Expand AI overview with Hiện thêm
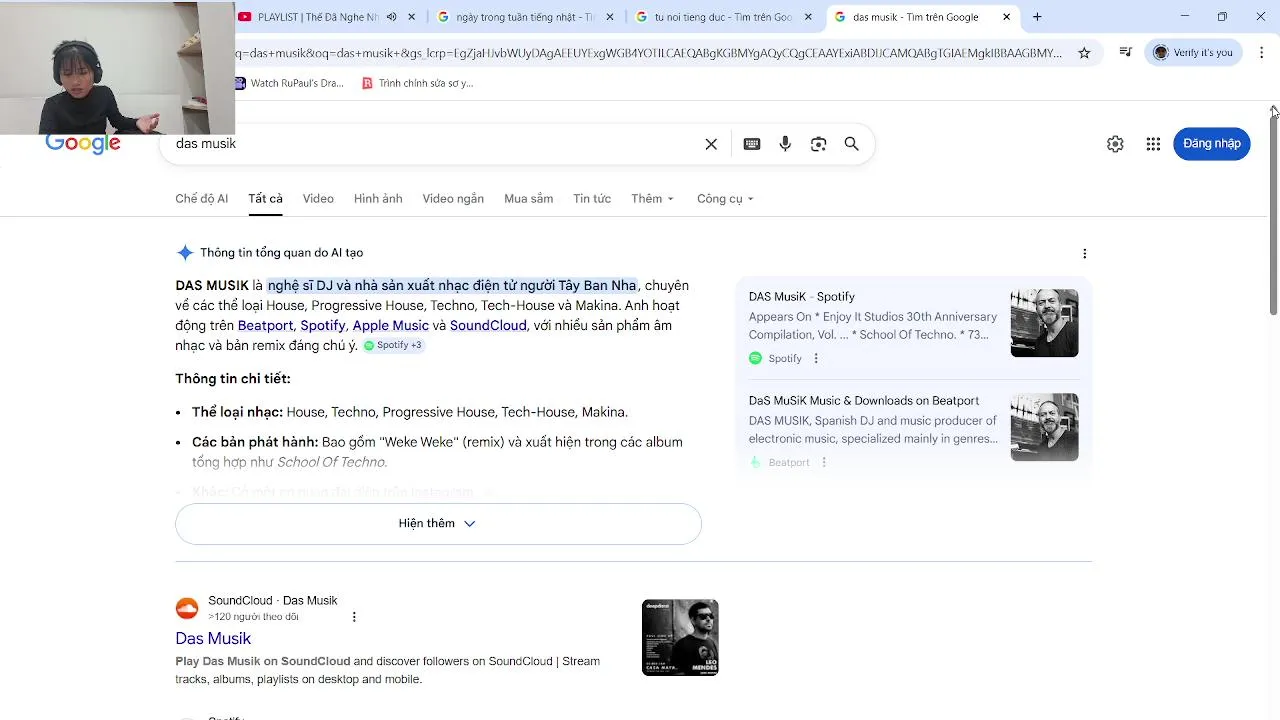 (x=438, y=524)
